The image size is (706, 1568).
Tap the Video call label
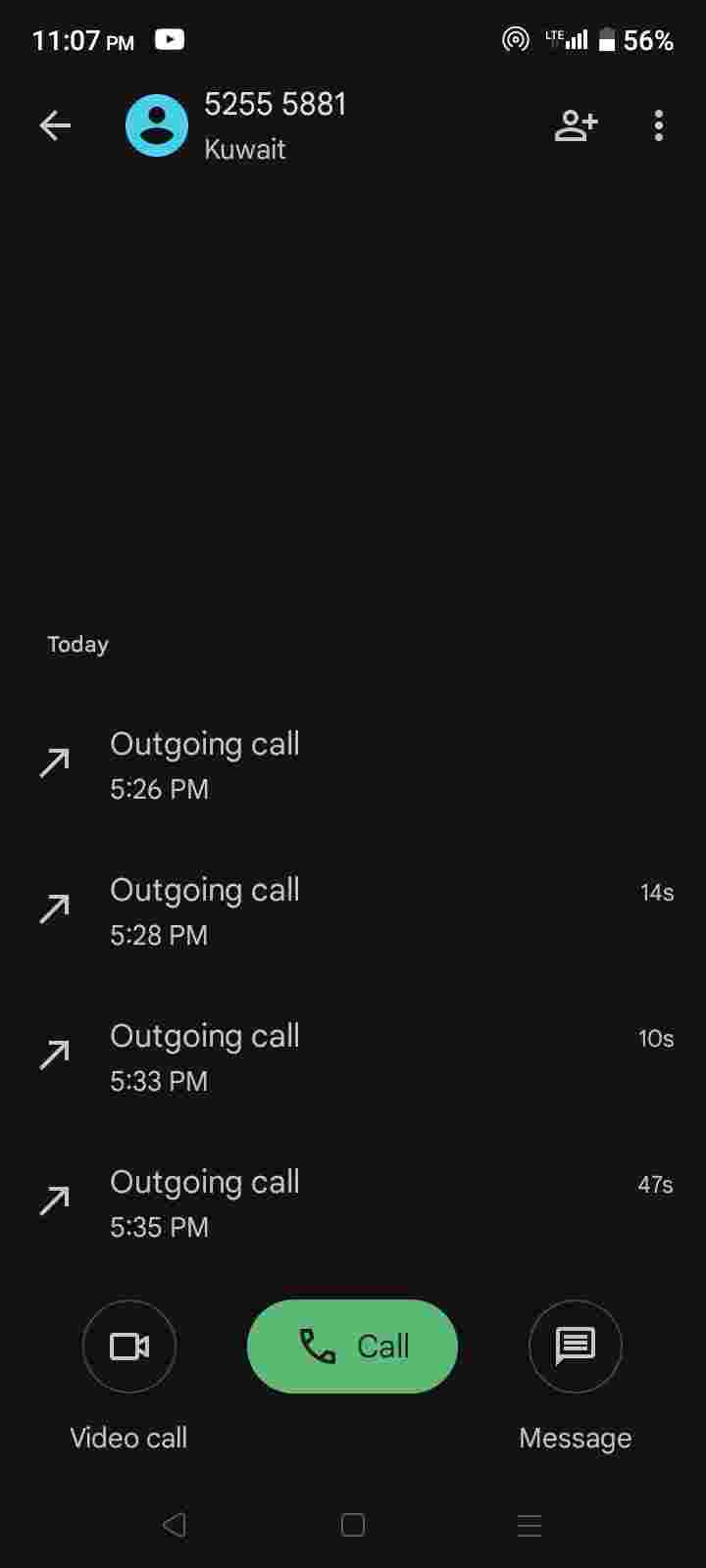[x=128, y=1438]
